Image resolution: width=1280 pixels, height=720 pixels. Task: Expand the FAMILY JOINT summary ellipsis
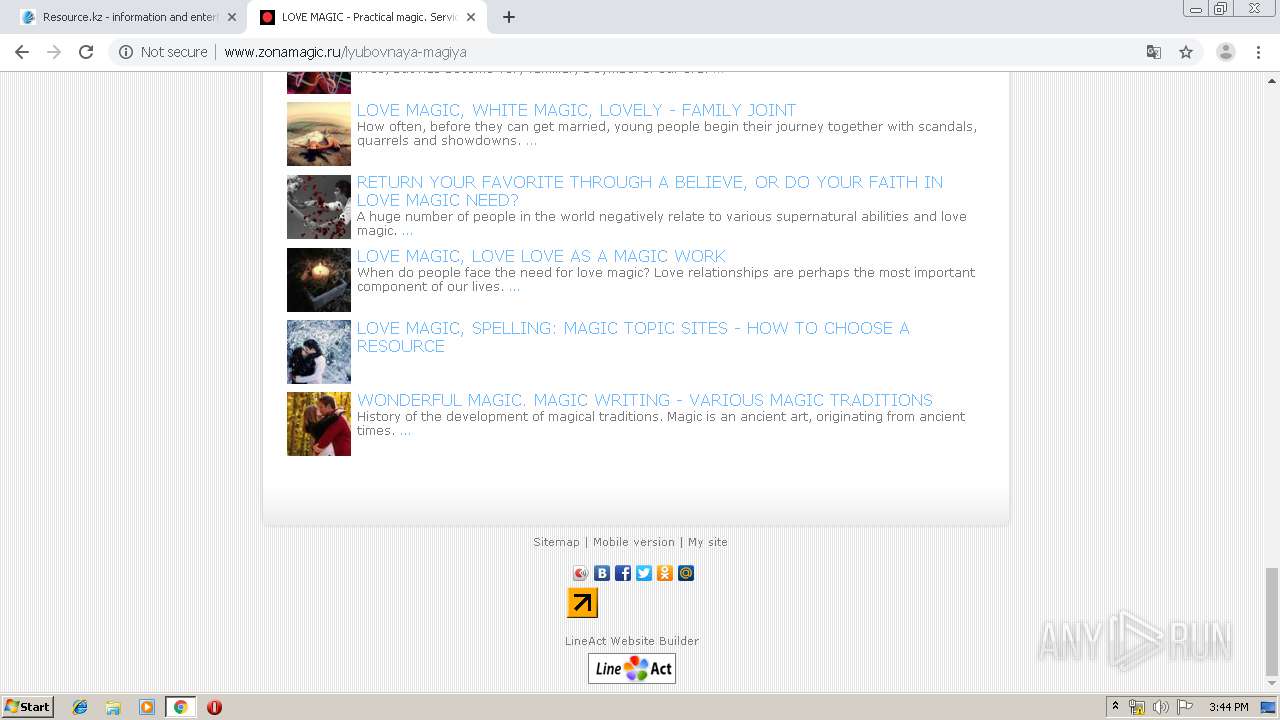[531, 141]
